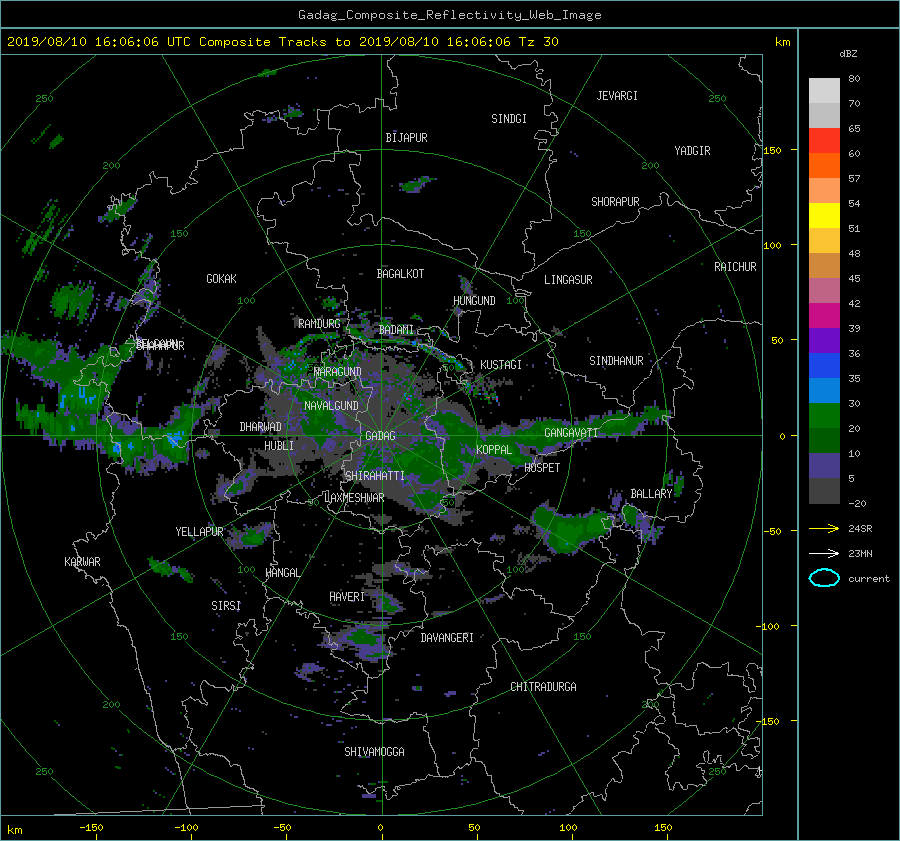Click the KARWAR city label
The width and height of the screenshot is (900, 841).
(82, 562)
